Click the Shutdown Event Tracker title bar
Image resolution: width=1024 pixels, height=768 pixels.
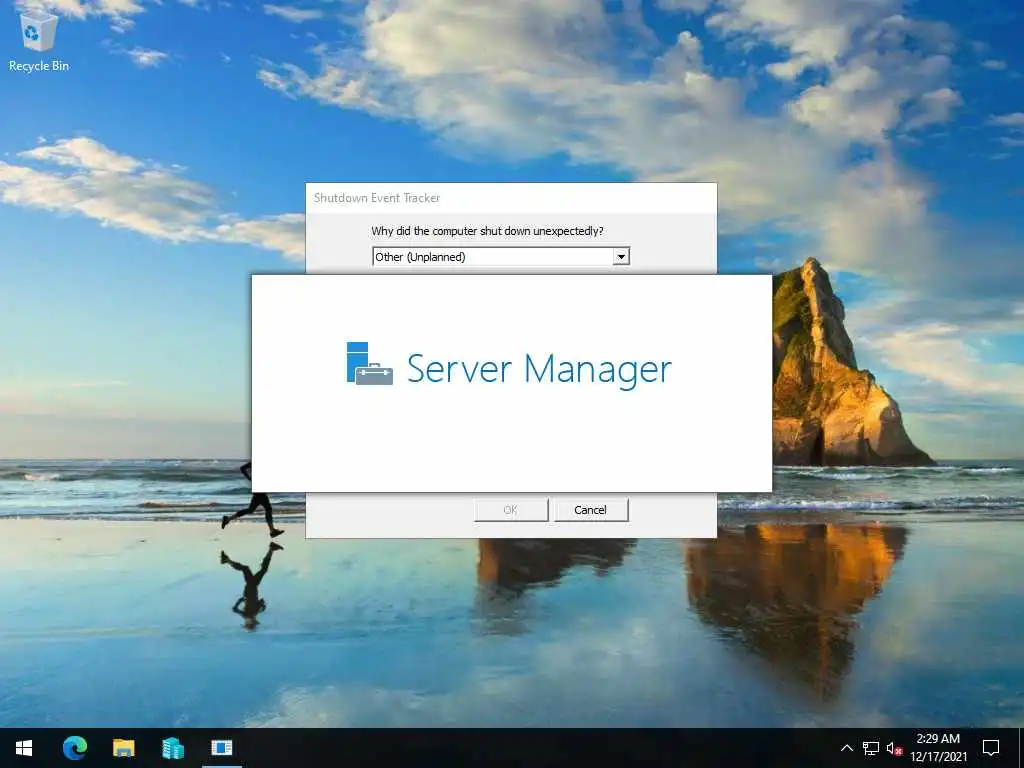[511, 198]
